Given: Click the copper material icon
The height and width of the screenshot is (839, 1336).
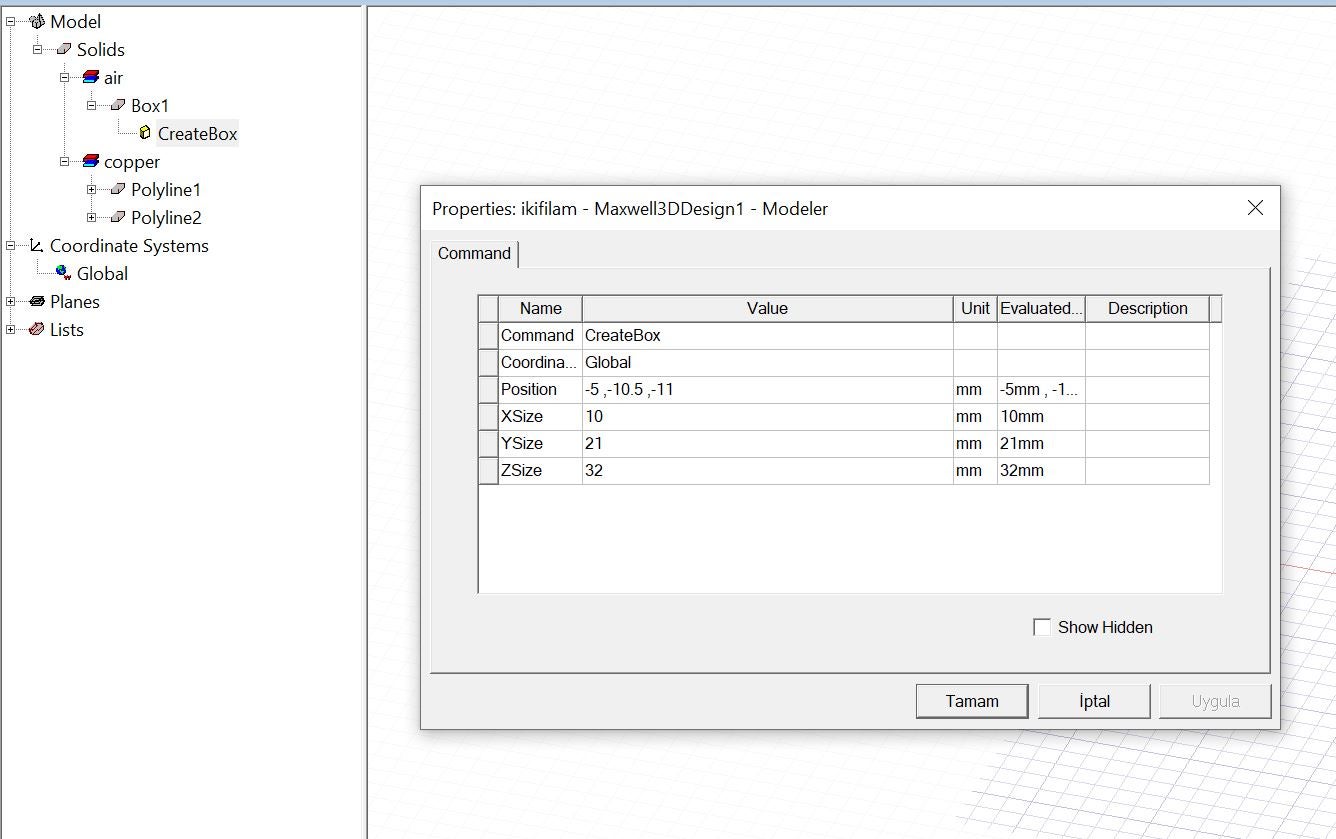Looking at the screenshot, I should pos(91,161).
